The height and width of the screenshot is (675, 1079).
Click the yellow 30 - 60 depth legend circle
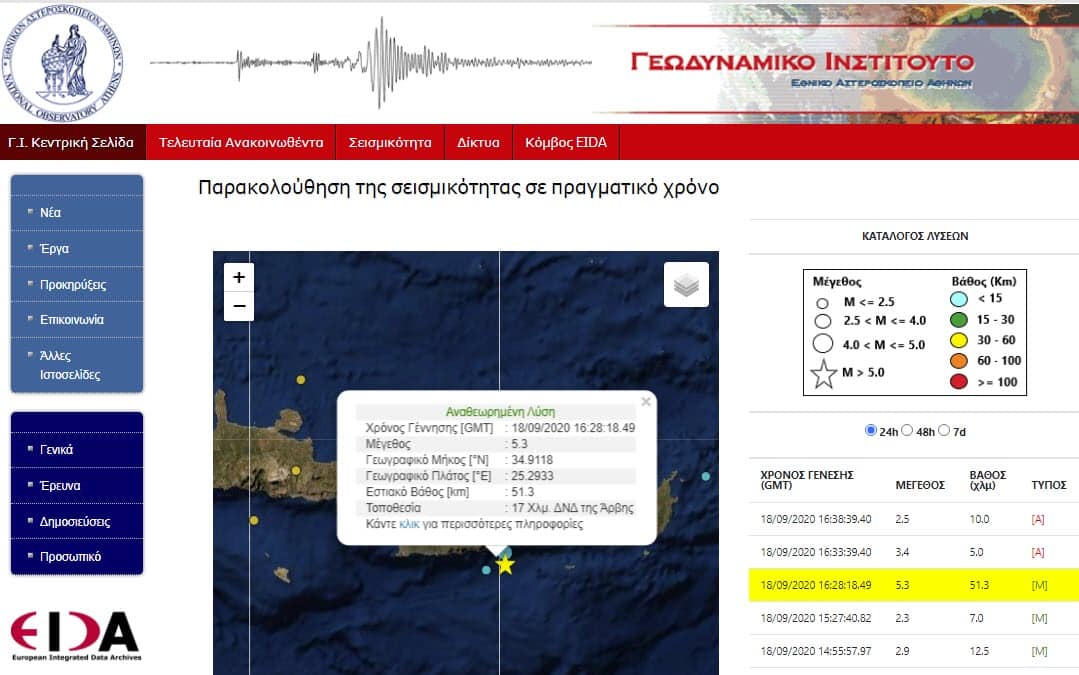pyautogui.click(x=959, y=340)
